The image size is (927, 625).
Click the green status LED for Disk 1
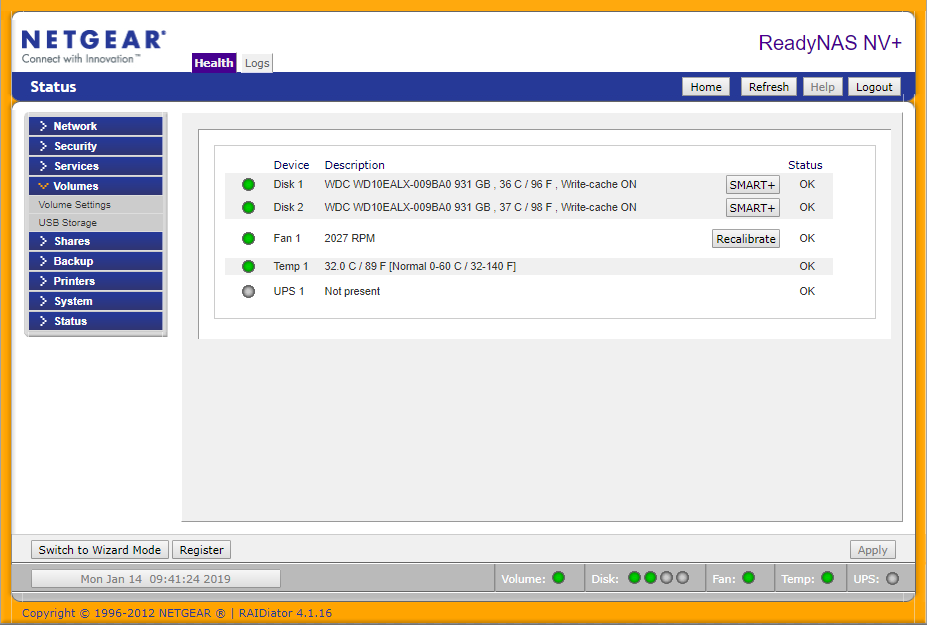coord(249,185)
